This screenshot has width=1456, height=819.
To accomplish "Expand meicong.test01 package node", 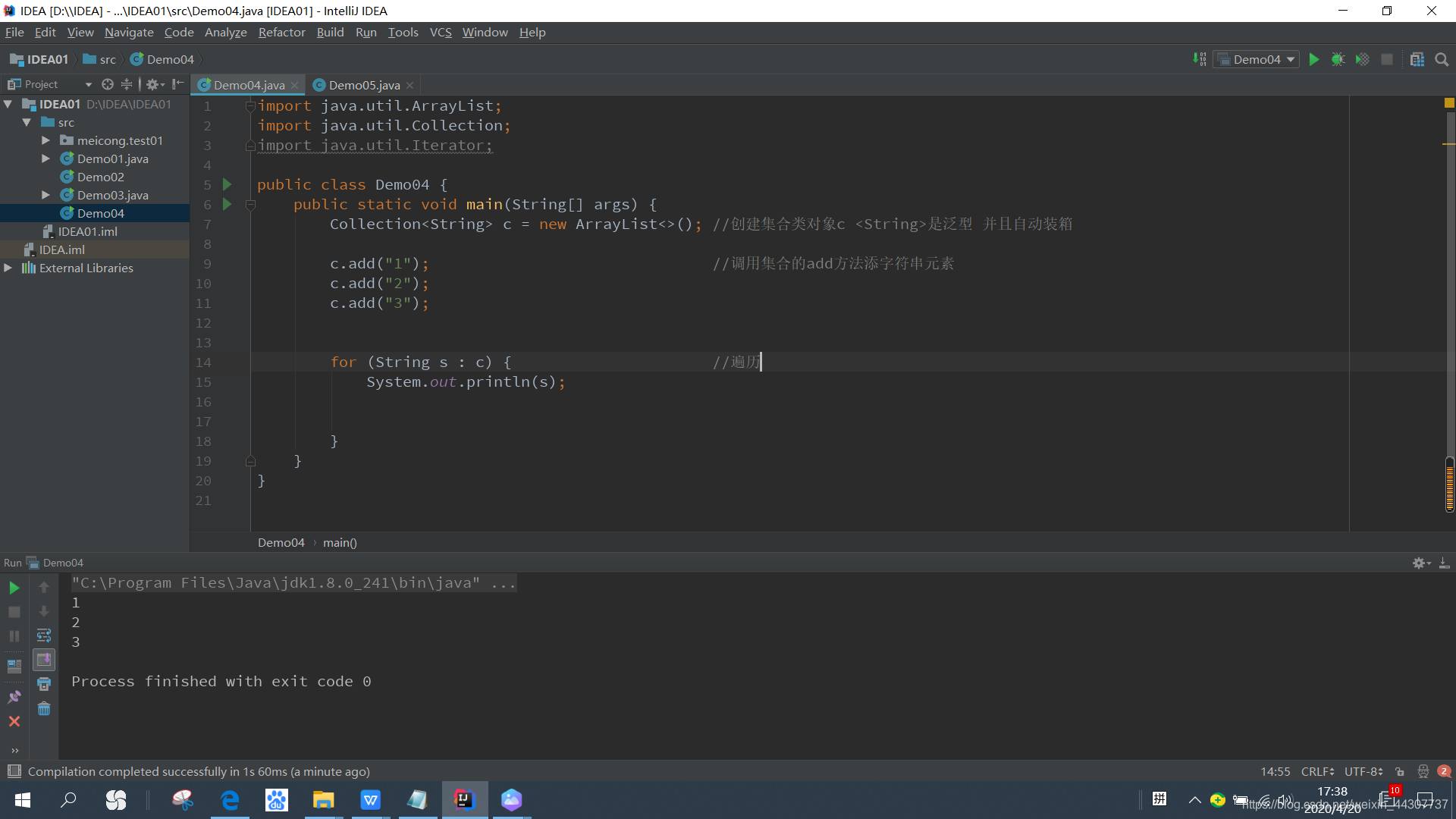I will coord(45,140).
